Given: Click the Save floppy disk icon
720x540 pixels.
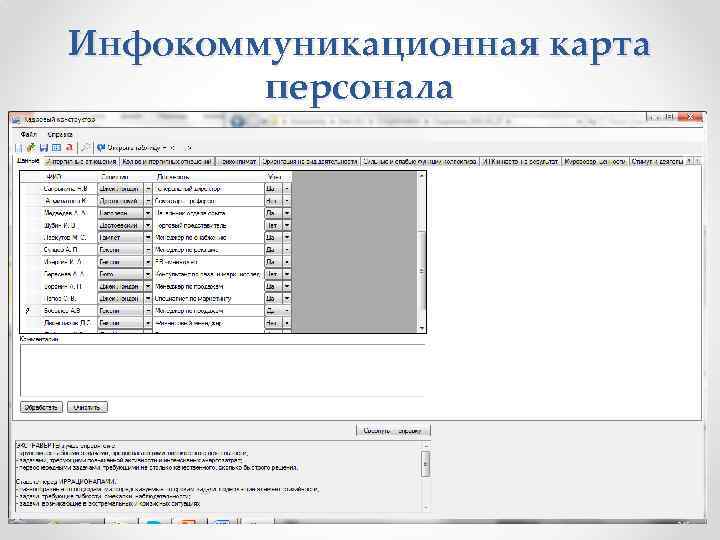Looking at the screenshot, I should [44, 147].
